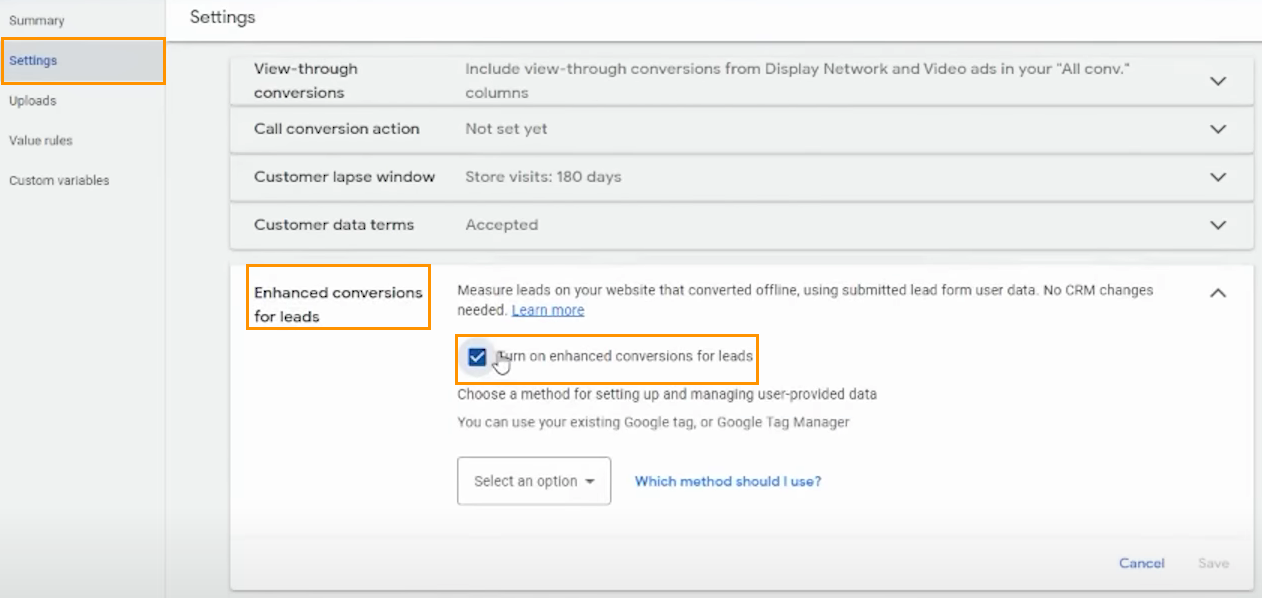
Task: Uncheck Turn on enhanced conversions for leads
Action: coord(477,356)
